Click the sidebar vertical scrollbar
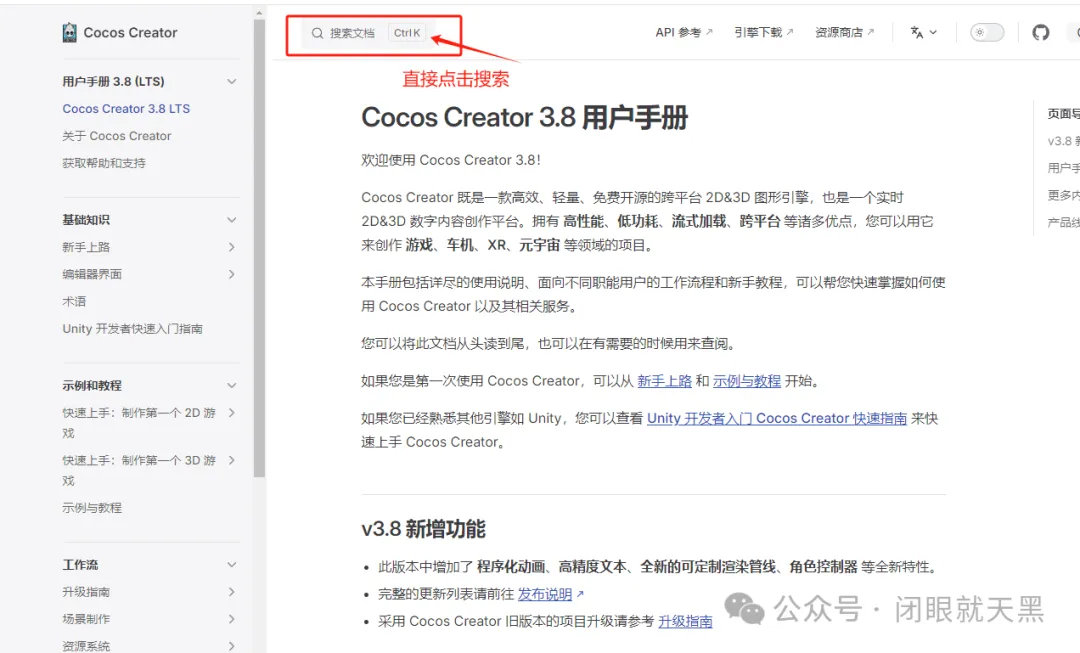1080x653 pixels. [259, 248]
